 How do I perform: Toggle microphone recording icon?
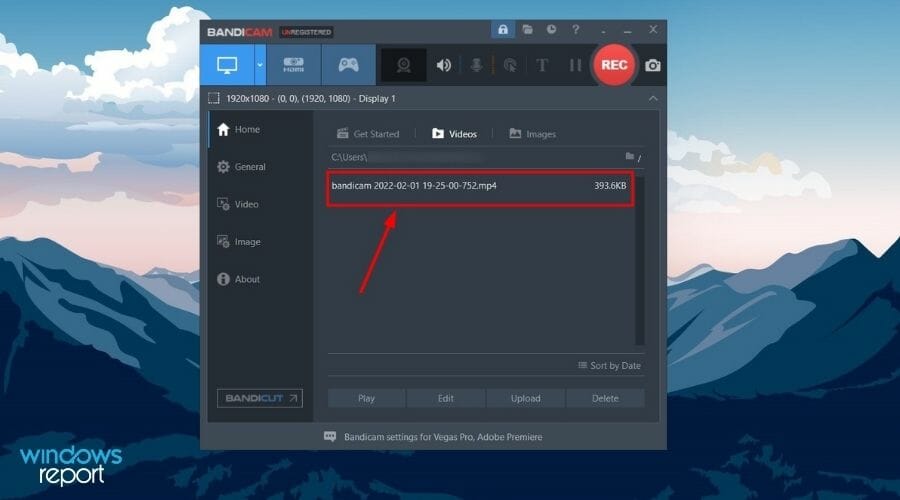(476, 65)
